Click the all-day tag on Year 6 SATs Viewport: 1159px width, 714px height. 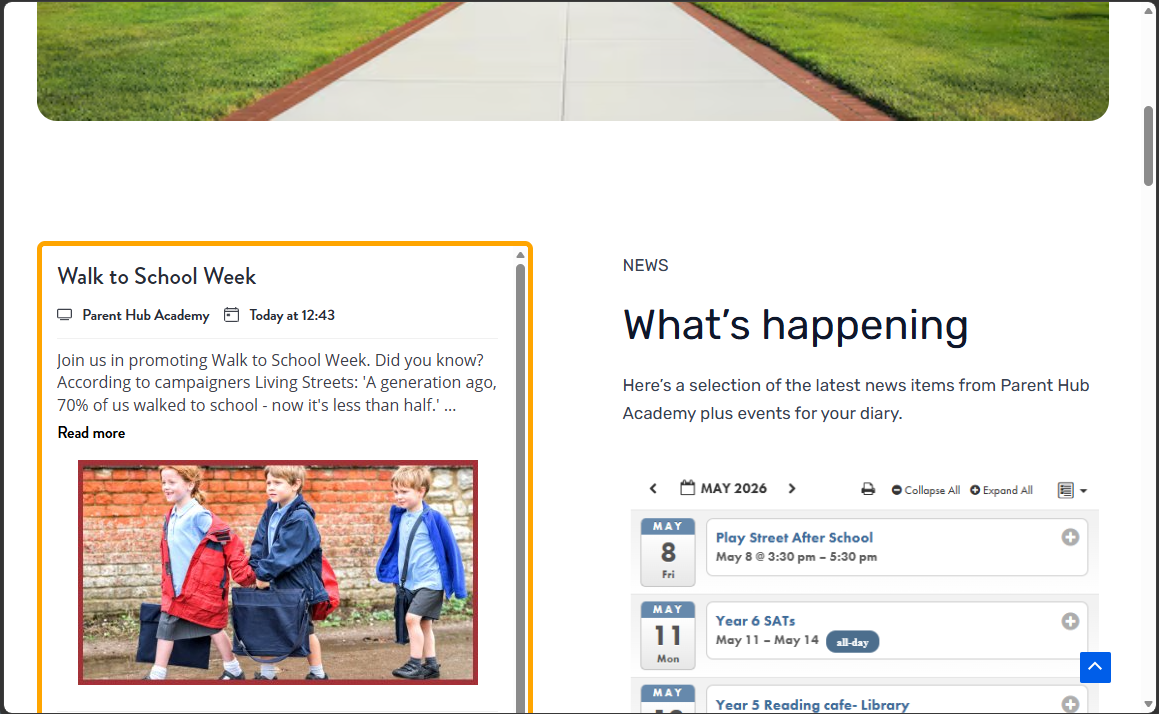coord(852,642)
